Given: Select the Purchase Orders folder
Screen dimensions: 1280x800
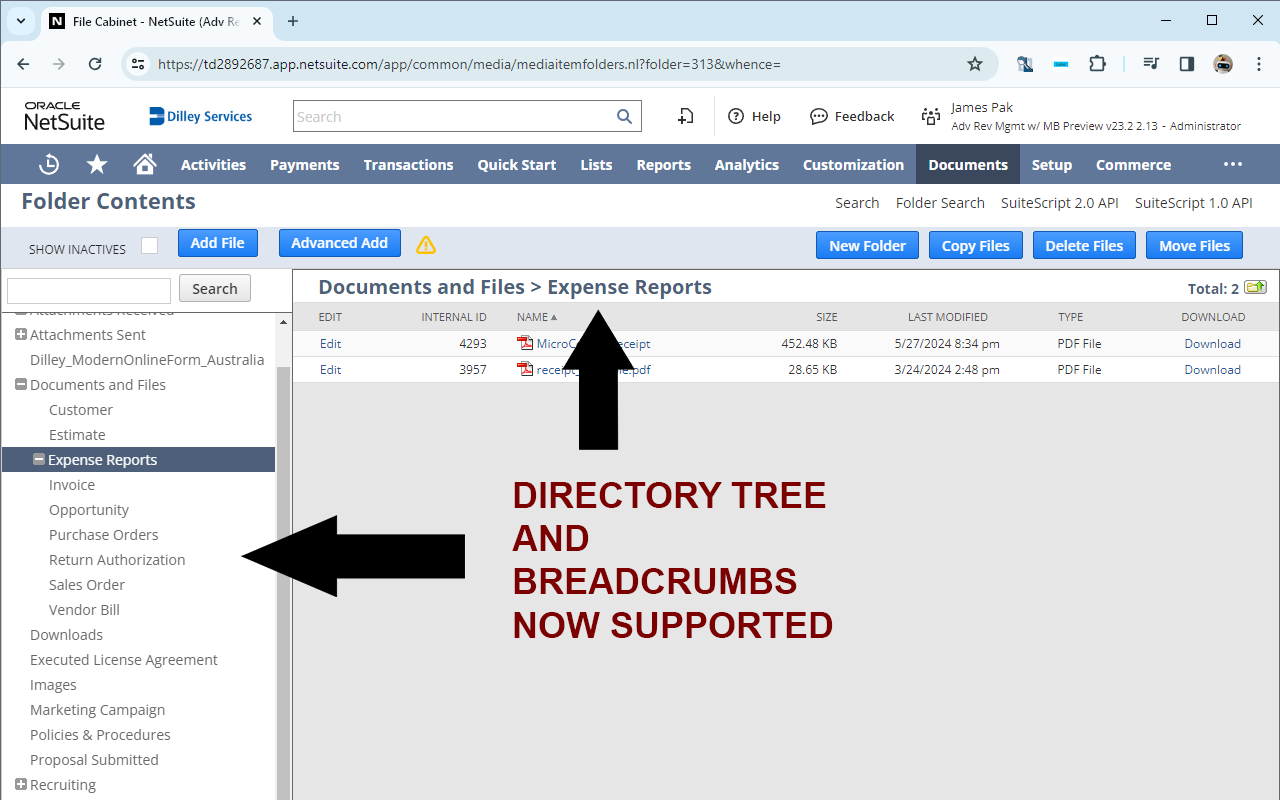Looking at the screenshot, I should click(104, 535).
